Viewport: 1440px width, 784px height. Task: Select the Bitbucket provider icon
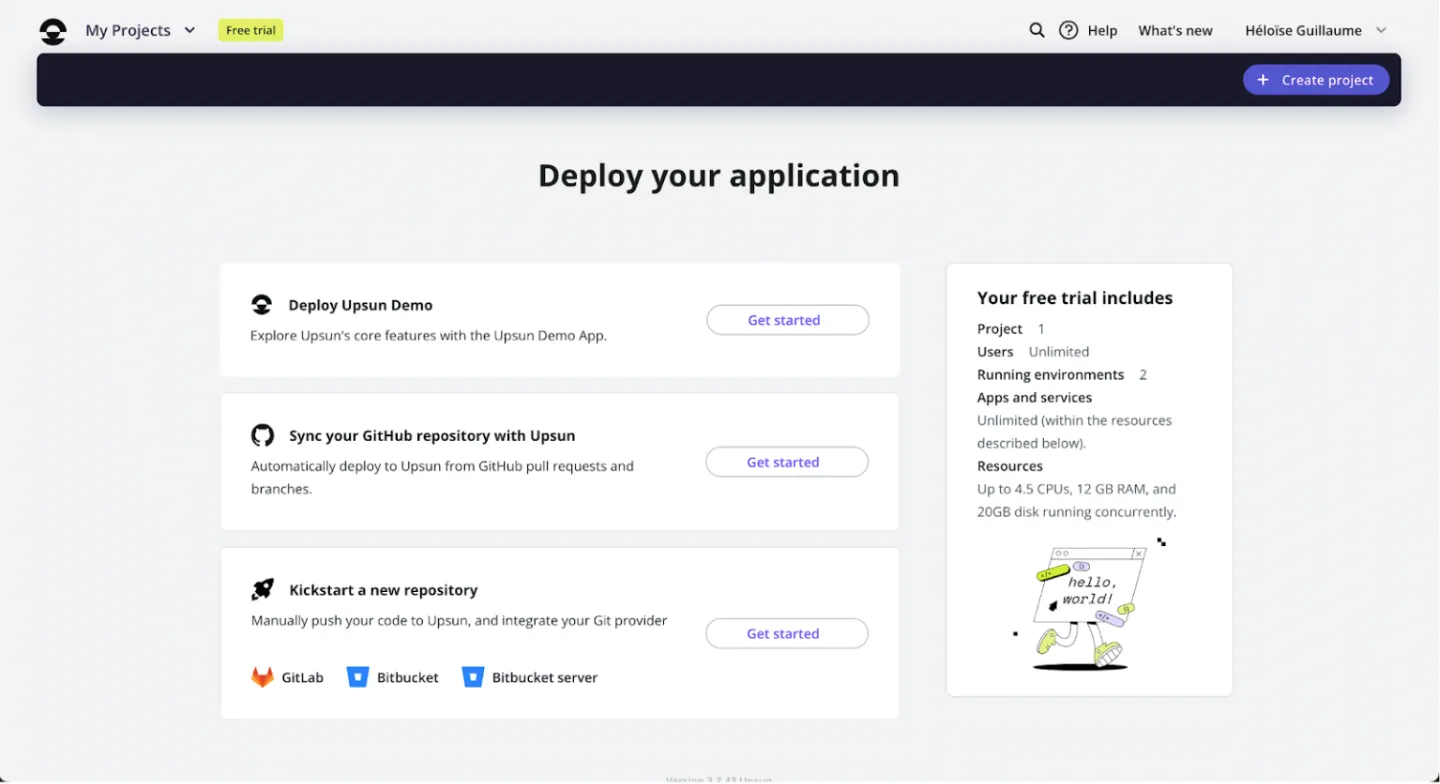pos(358,677)
